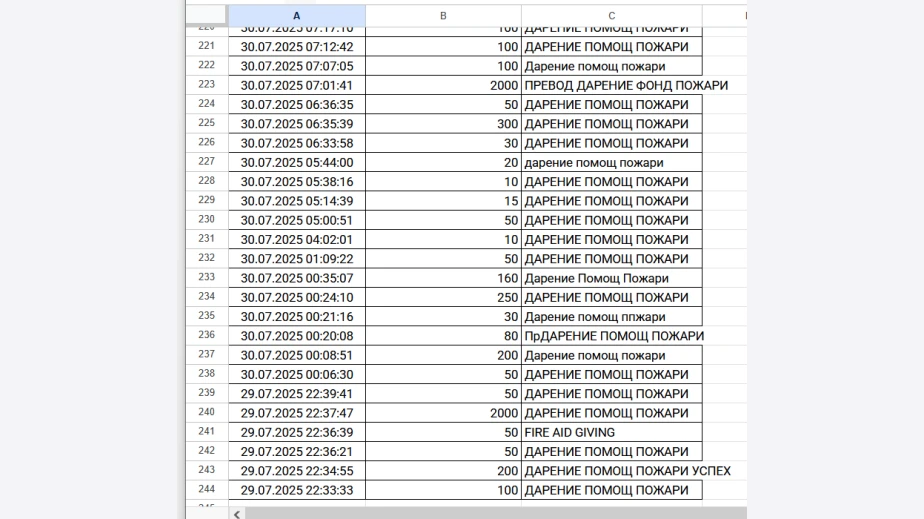Click row number 236

click(x=207, y=336)
